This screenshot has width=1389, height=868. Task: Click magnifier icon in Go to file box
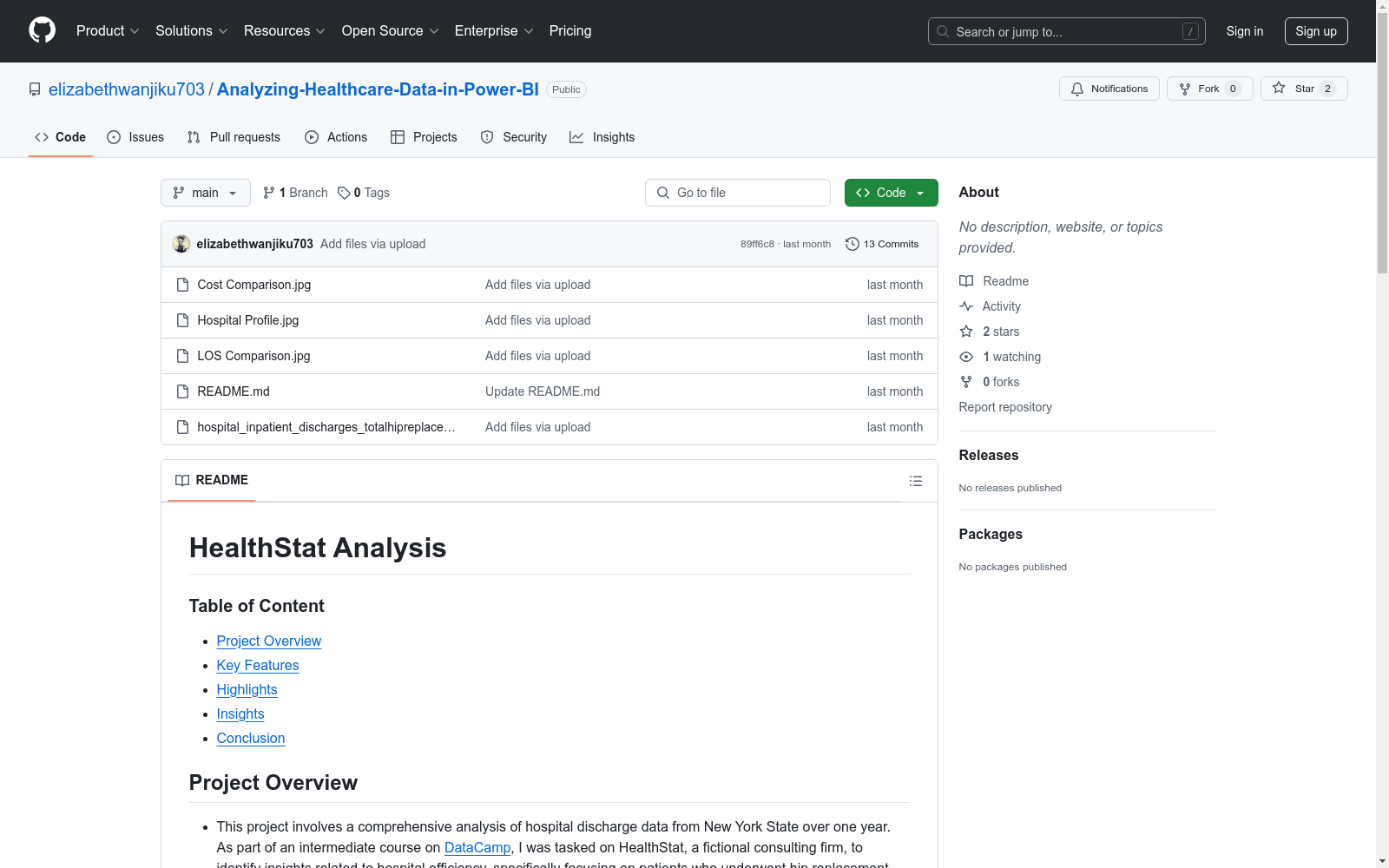pyautogui.click(x=663, y=193)
